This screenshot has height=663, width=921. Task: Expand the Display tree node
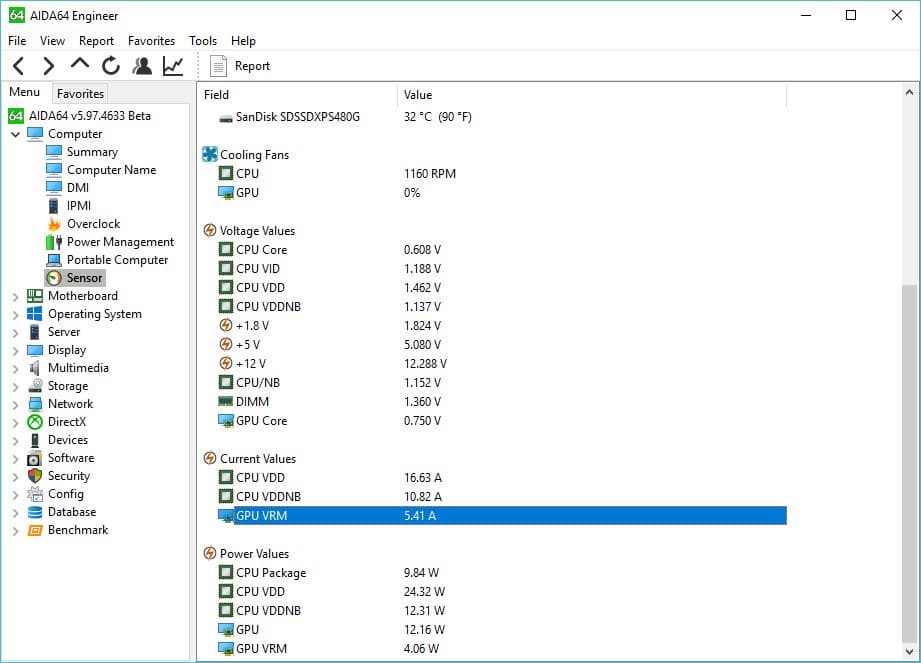click(x=15, y=351)
